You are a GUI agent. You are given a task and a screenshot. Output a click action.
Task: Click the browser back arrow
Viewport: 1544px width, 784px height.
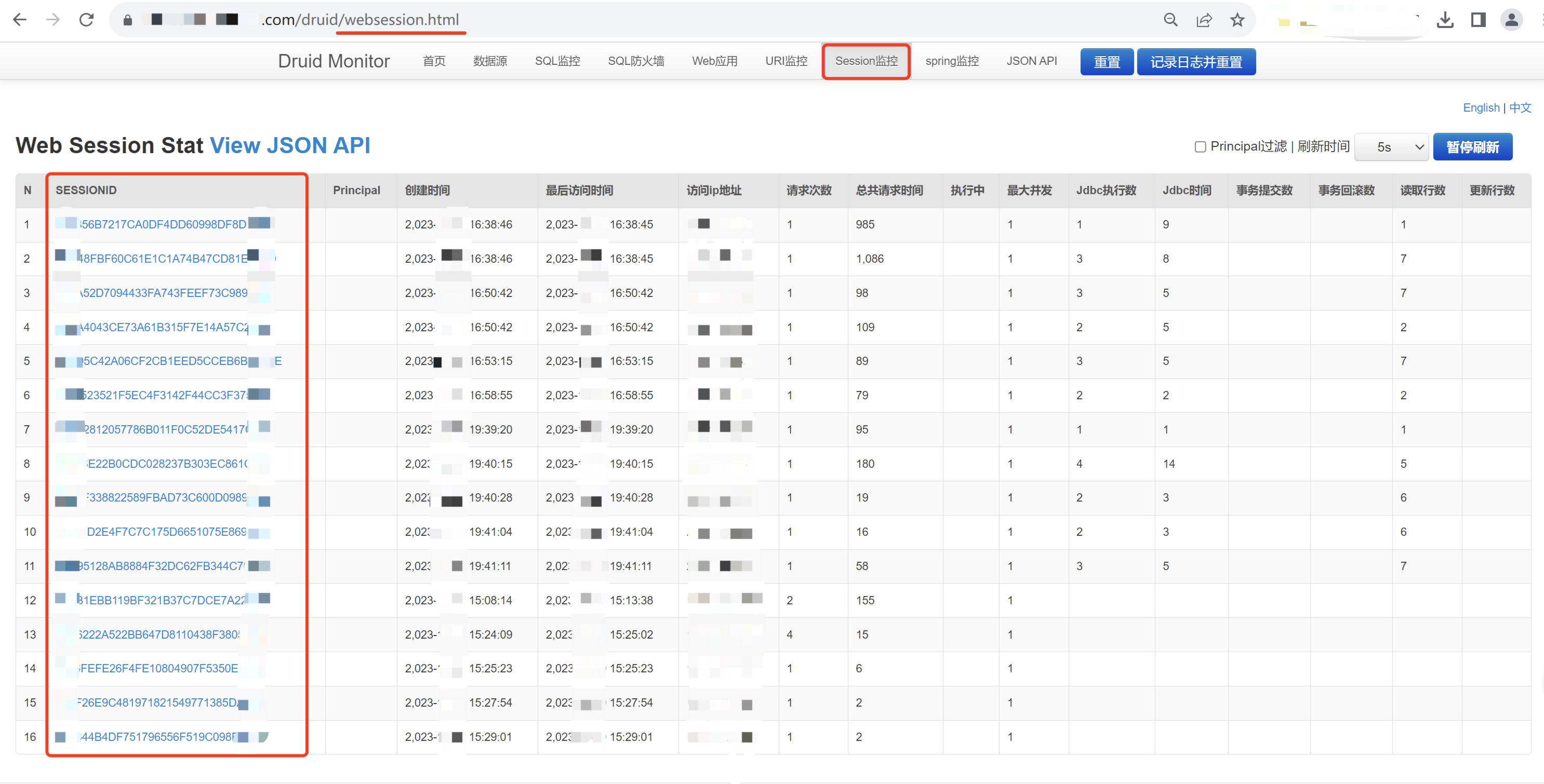[20, 20]
